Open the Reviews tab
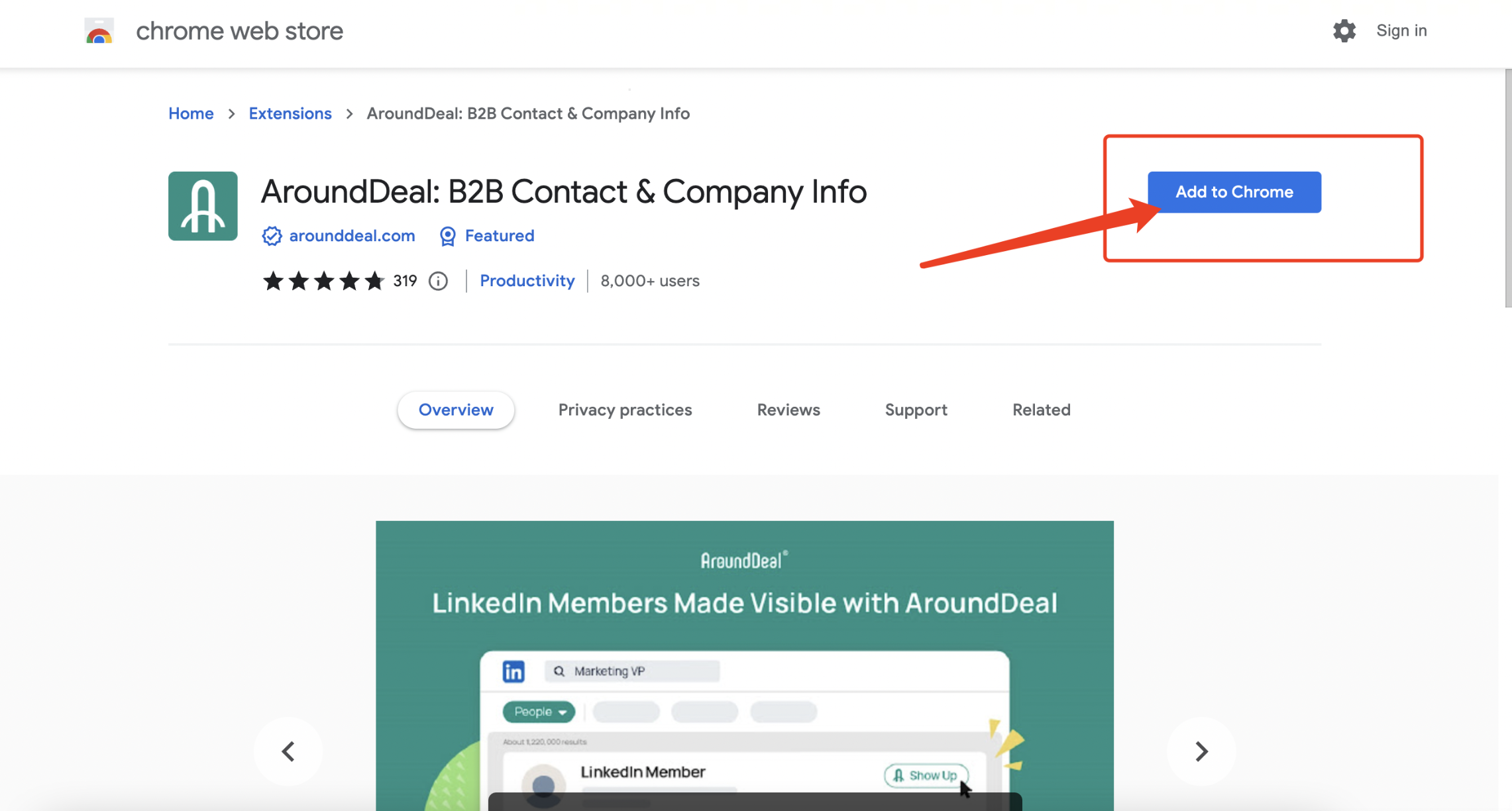 [x=788, y=409]
